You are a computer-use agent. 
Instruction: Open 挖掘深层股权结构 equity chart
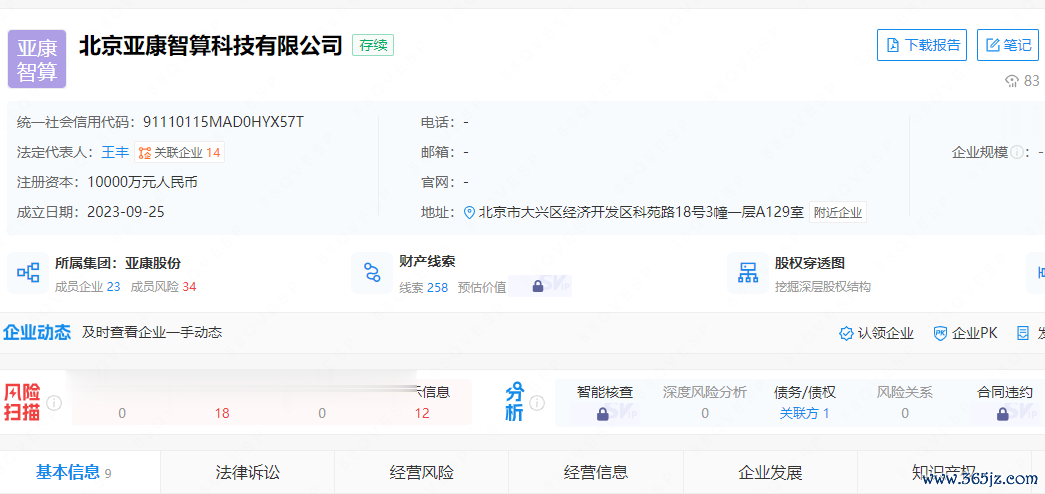822,287
